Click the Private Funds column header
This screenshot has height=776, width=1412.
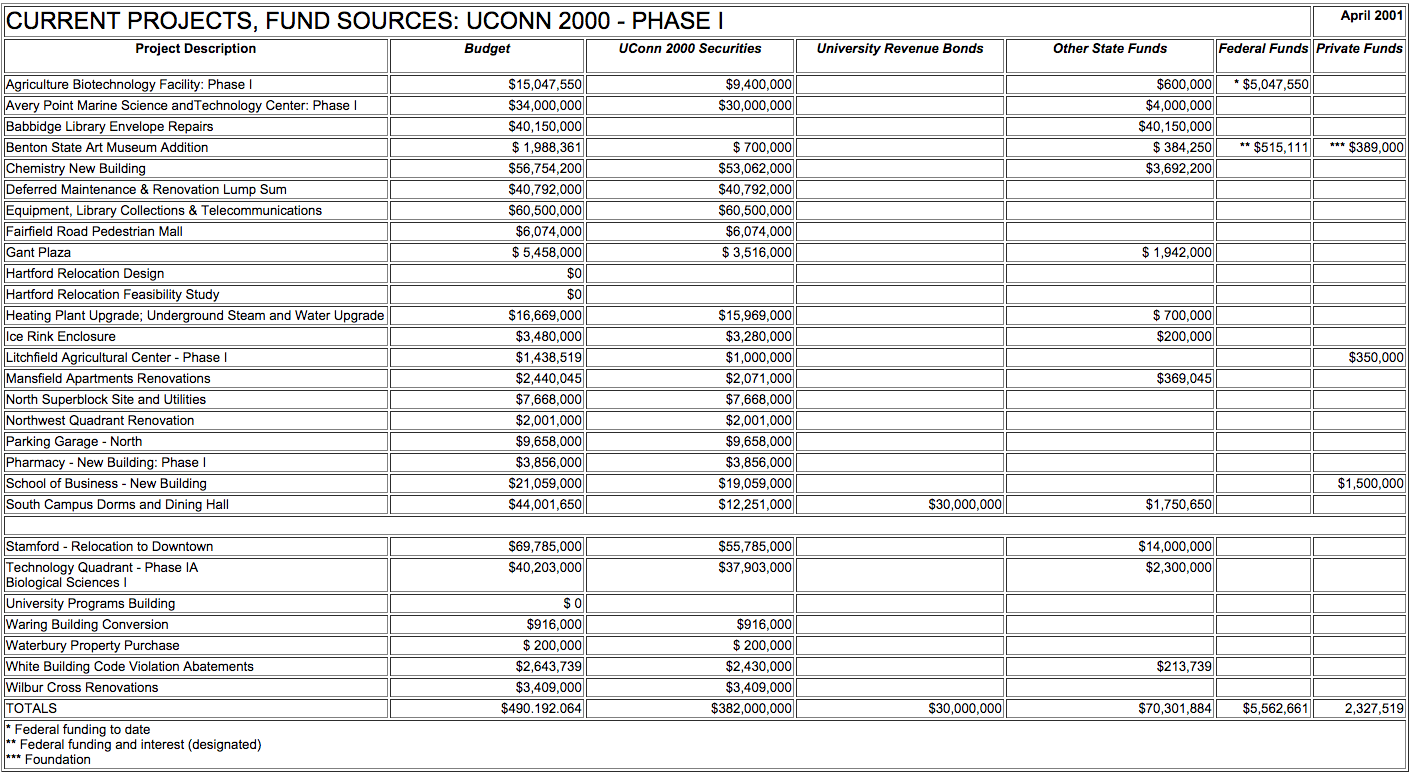tap(1359, 49)
